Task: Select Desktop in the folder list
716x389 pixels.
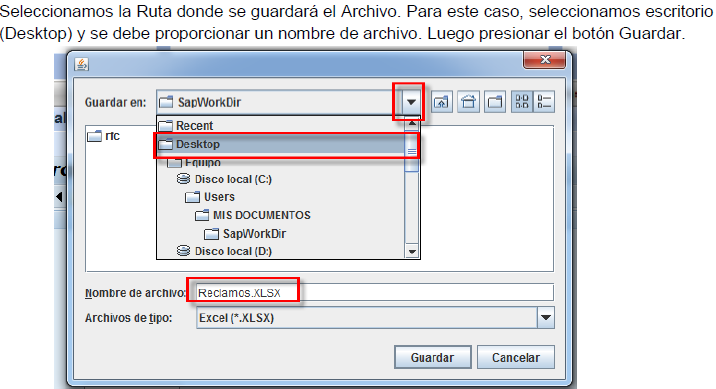Action: pyautogui.click(x=281, y=144)
